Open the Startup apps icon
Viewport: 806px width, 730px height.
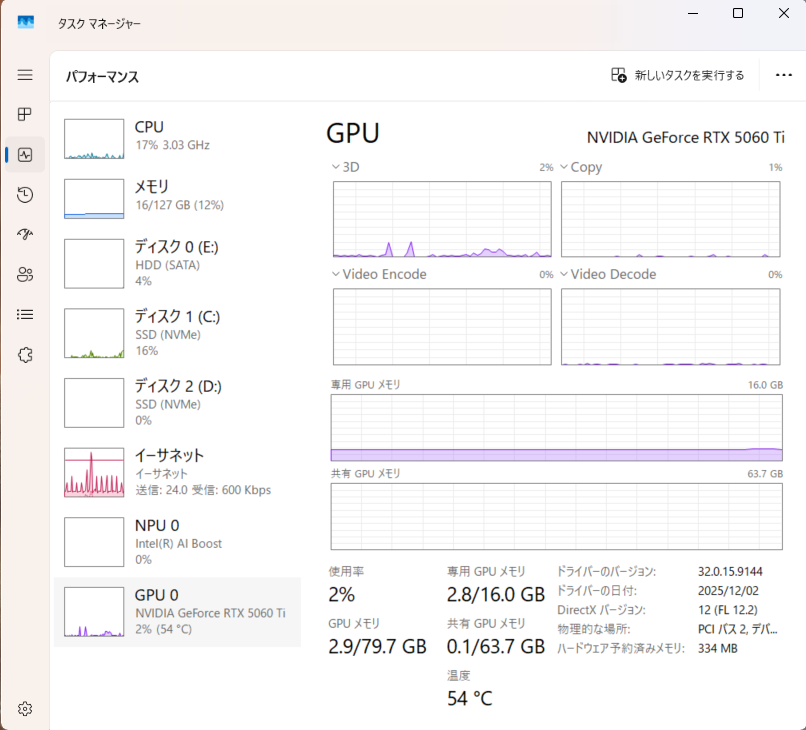[x=25, y=235]
